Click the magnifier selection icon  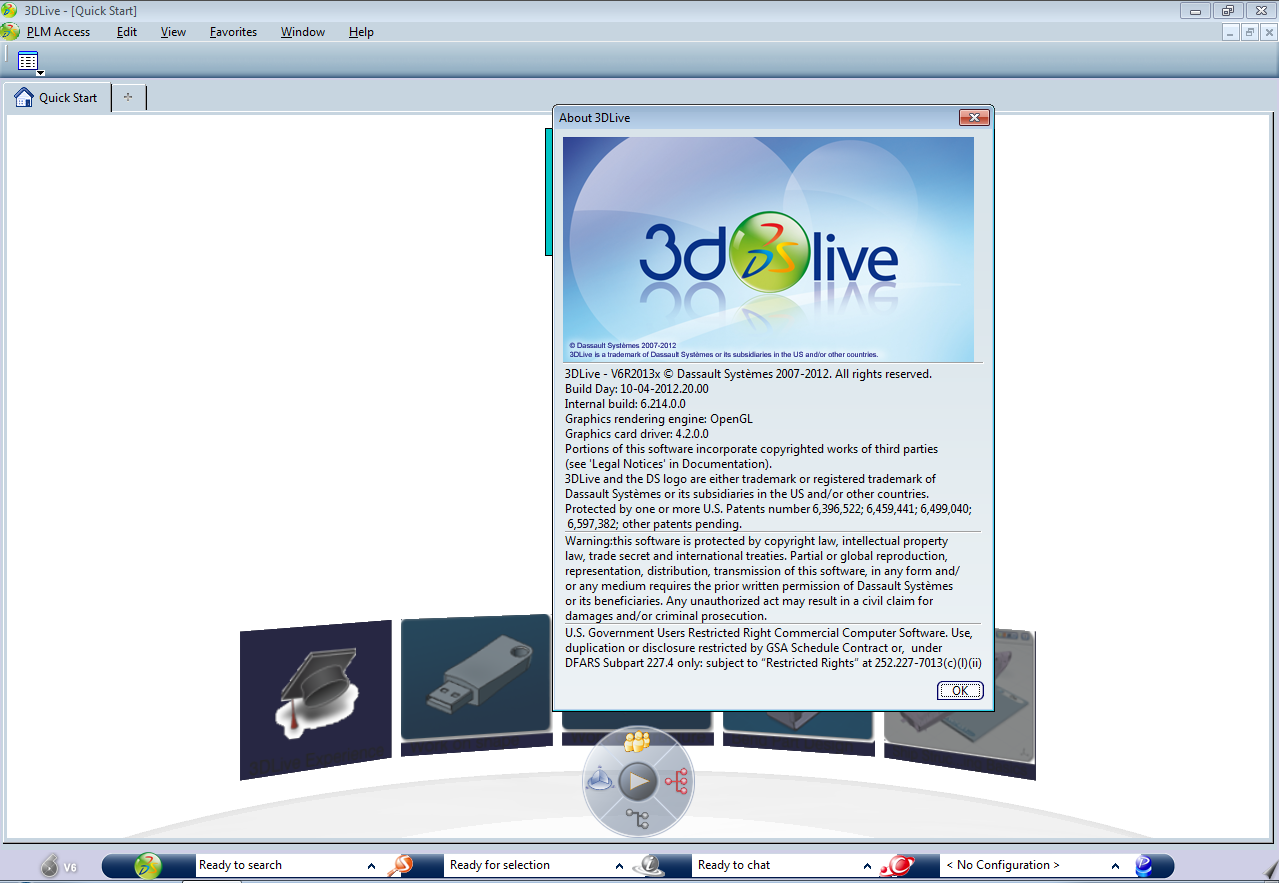click(400, 866)
